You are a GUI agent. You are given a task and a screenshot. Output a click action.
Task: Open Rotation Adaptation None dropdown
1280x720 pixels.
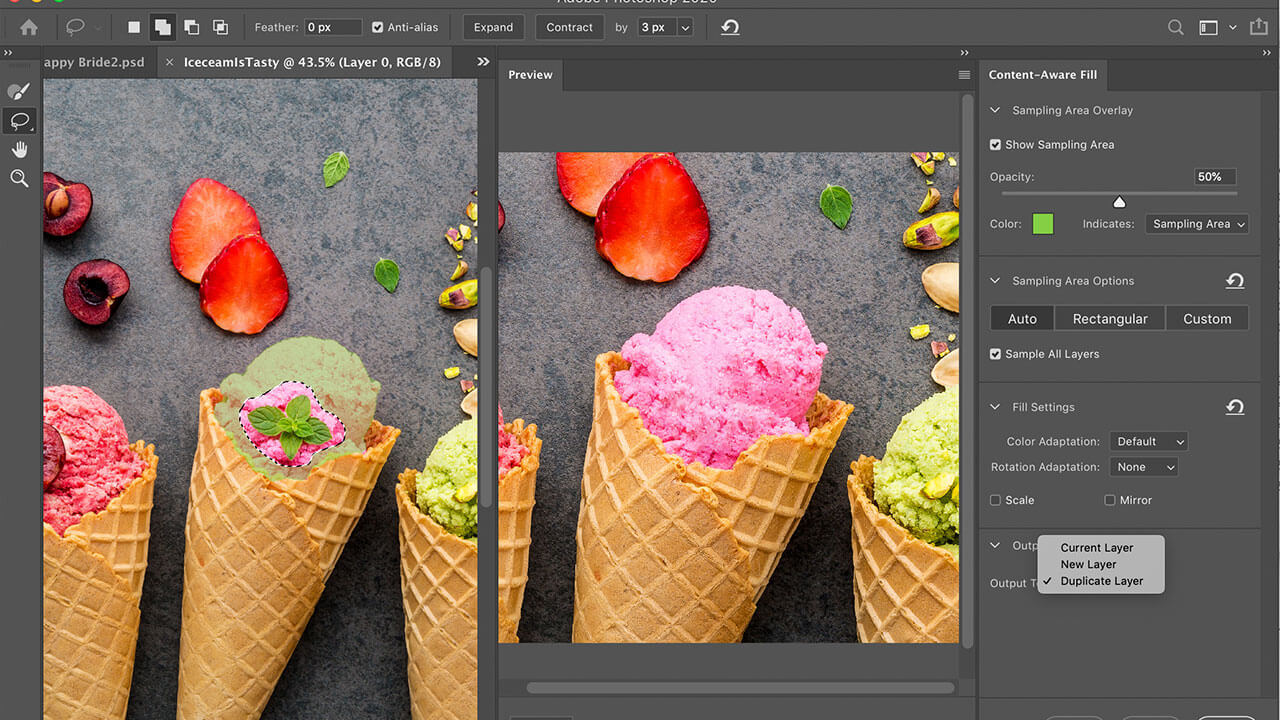point(1143,467)
